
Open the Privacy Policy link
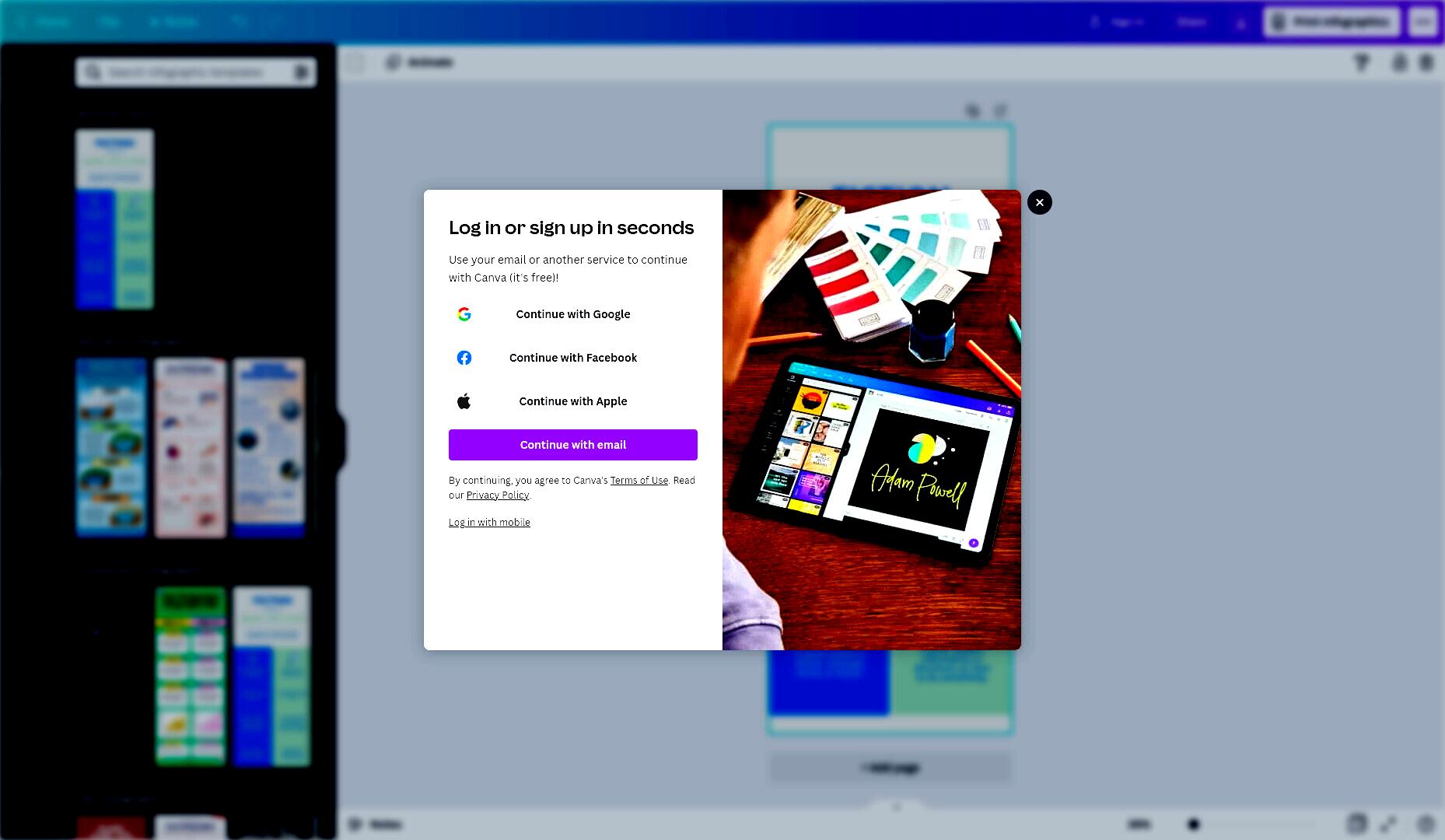tap(498, 495)
